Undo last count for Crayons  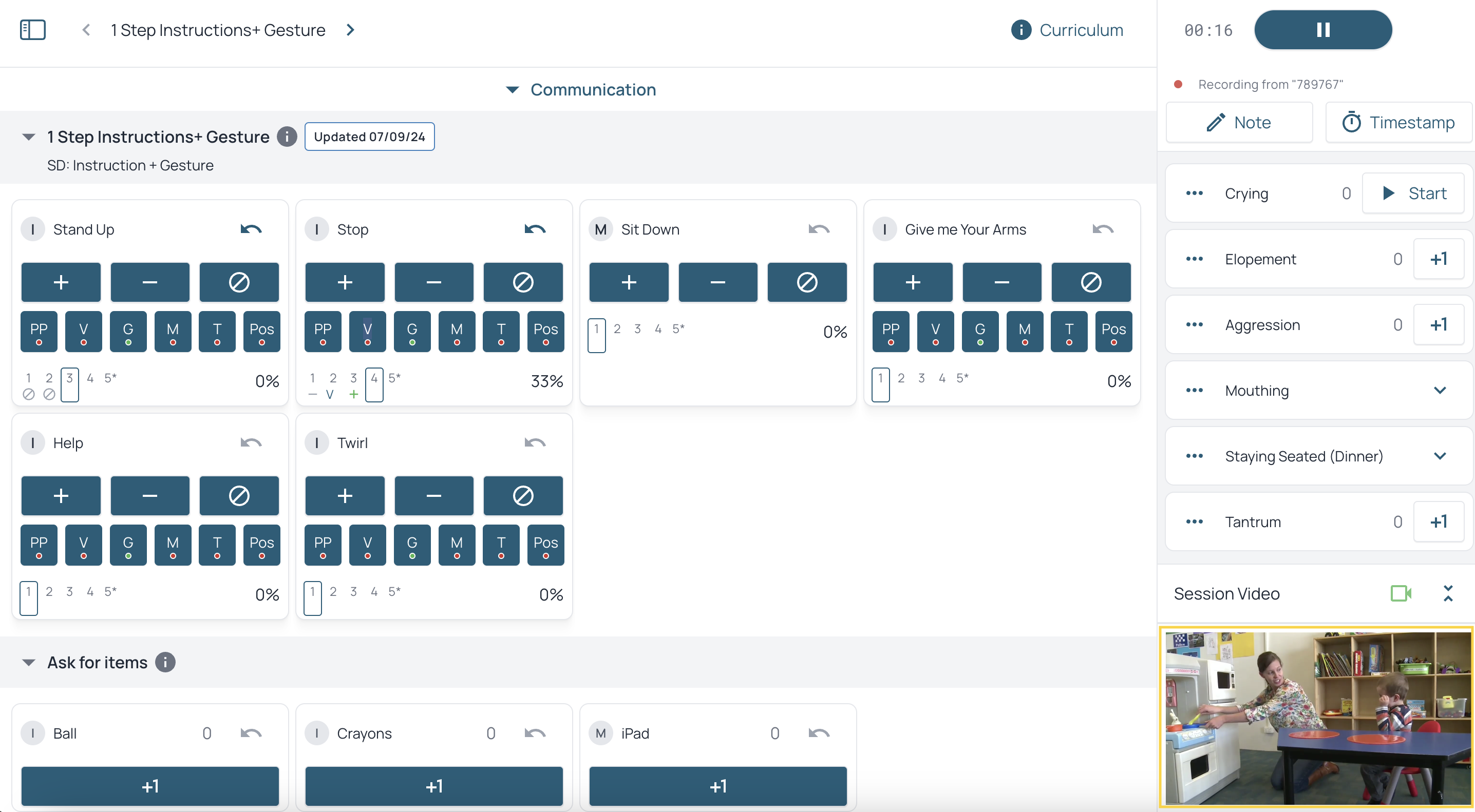coord(535,733)
